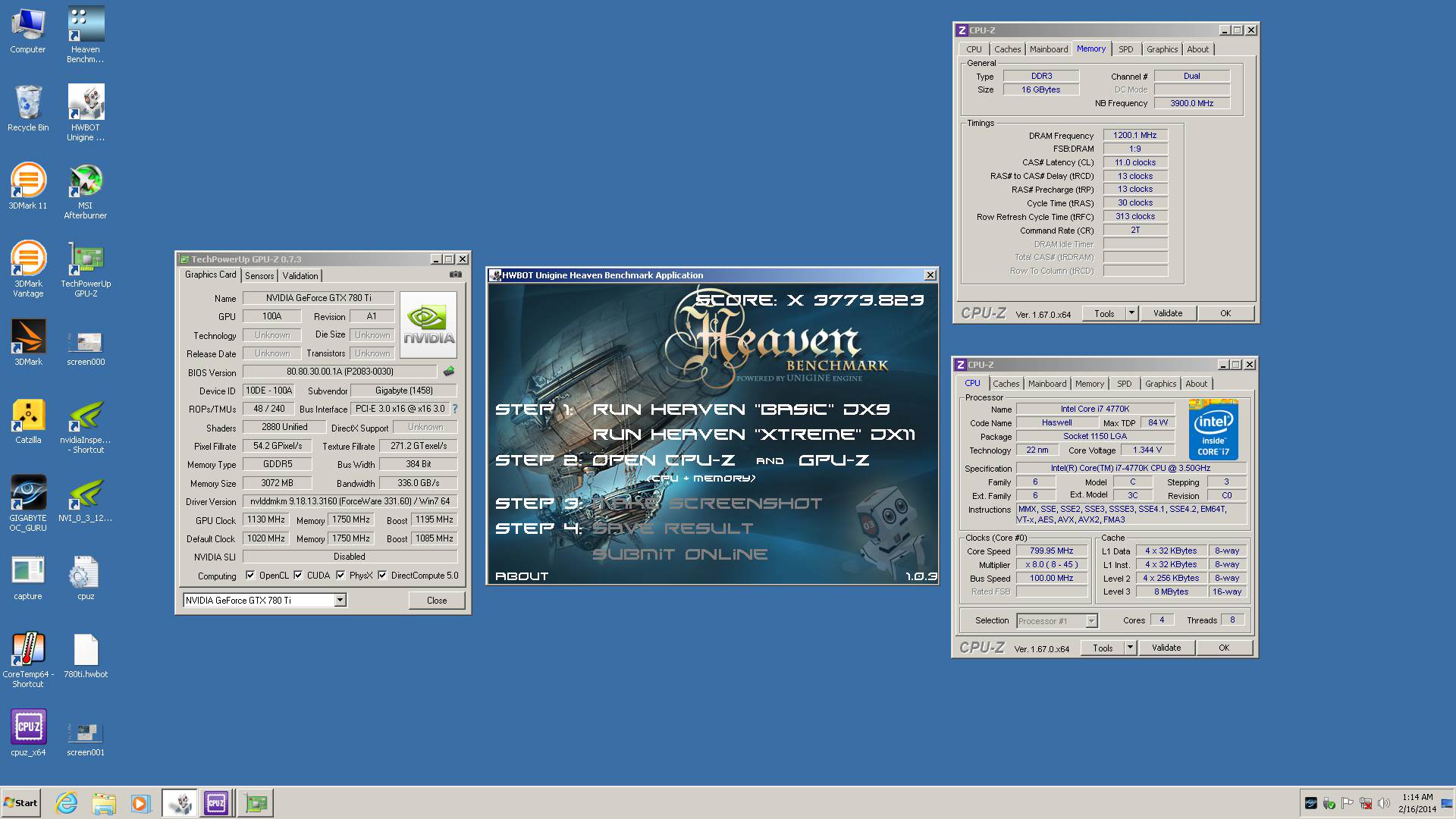
Task: Click the Windows Start button
Action: pos(21,803)
